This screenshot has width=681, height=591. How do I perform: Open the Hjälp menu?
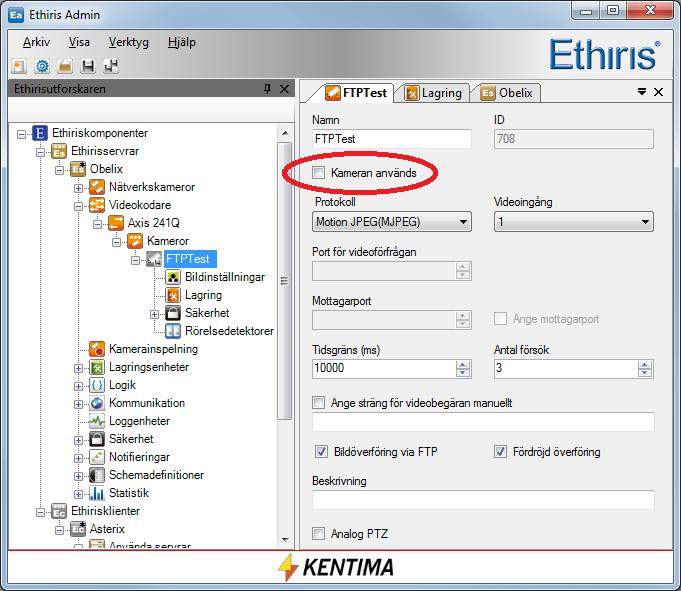click(182, 42)
